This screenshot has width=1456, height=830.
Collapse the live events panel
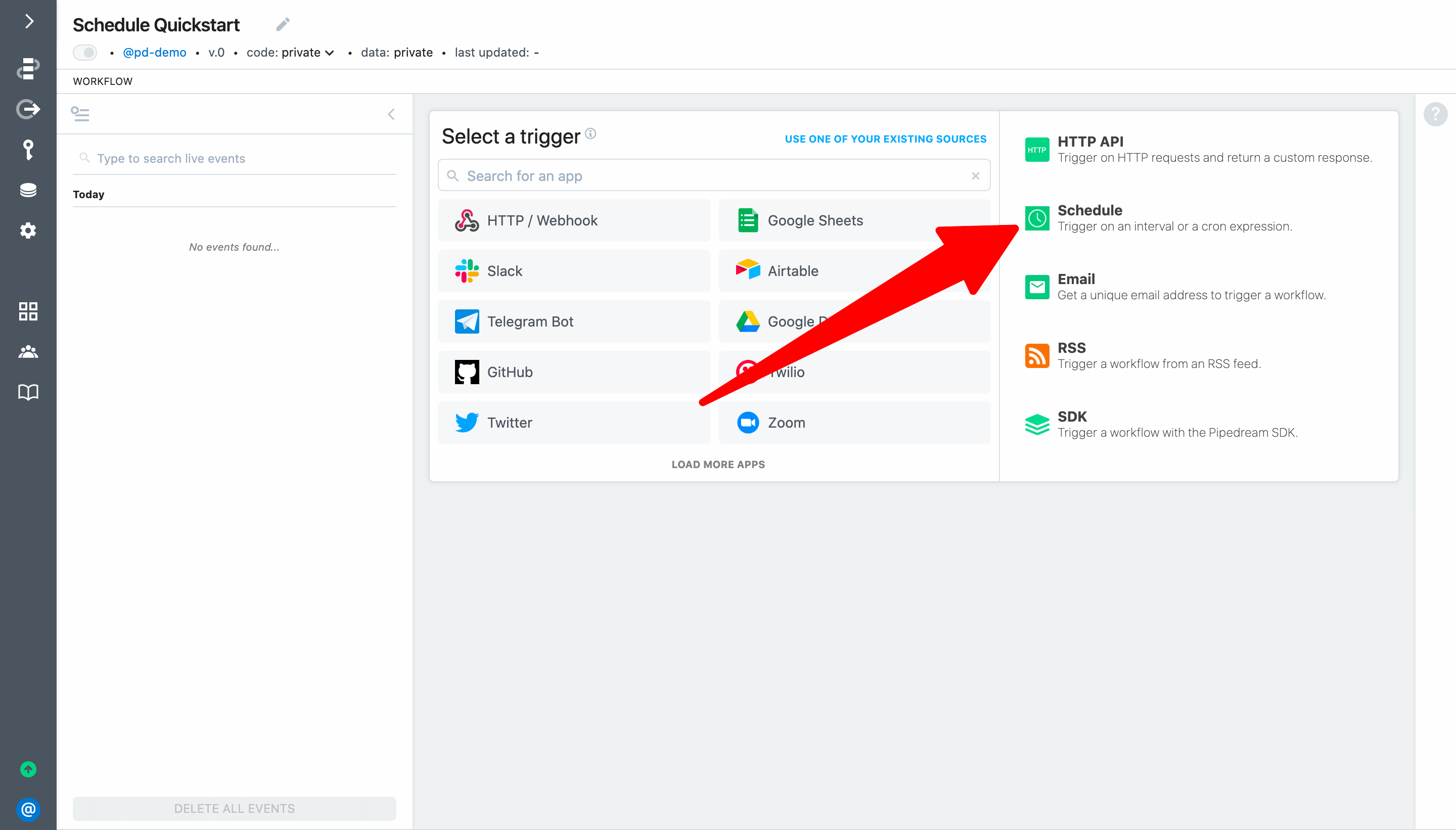(x=391, y=114)
